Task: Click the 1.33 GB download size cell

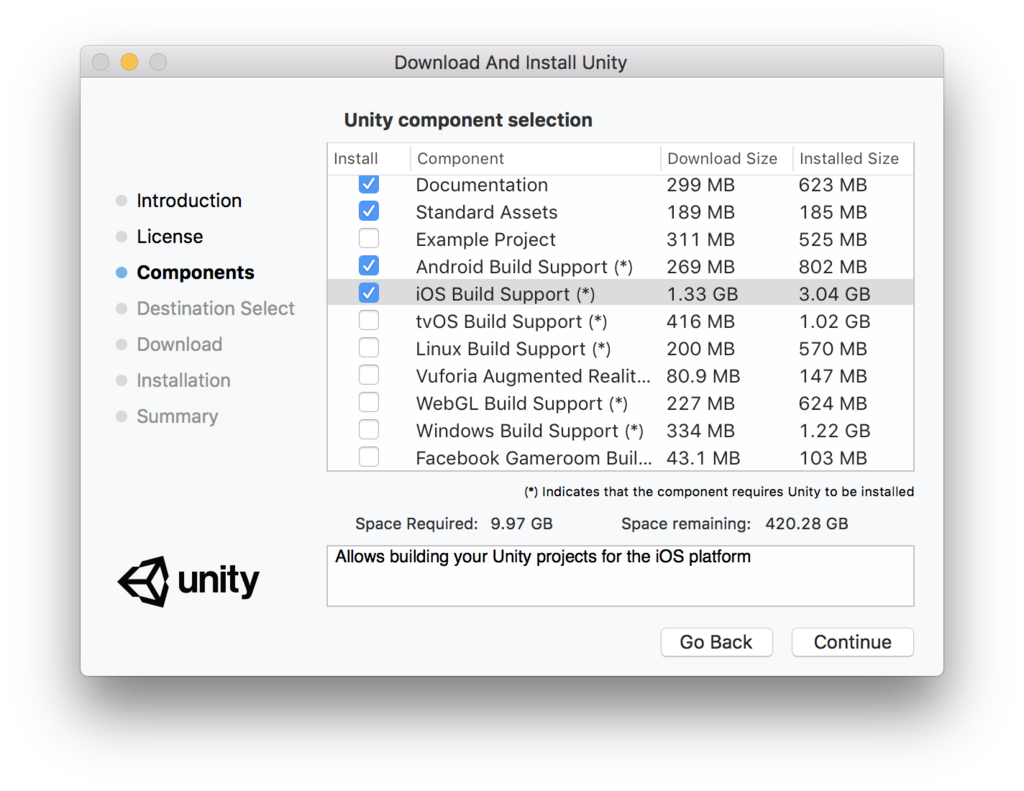Action: click(702, 294)
